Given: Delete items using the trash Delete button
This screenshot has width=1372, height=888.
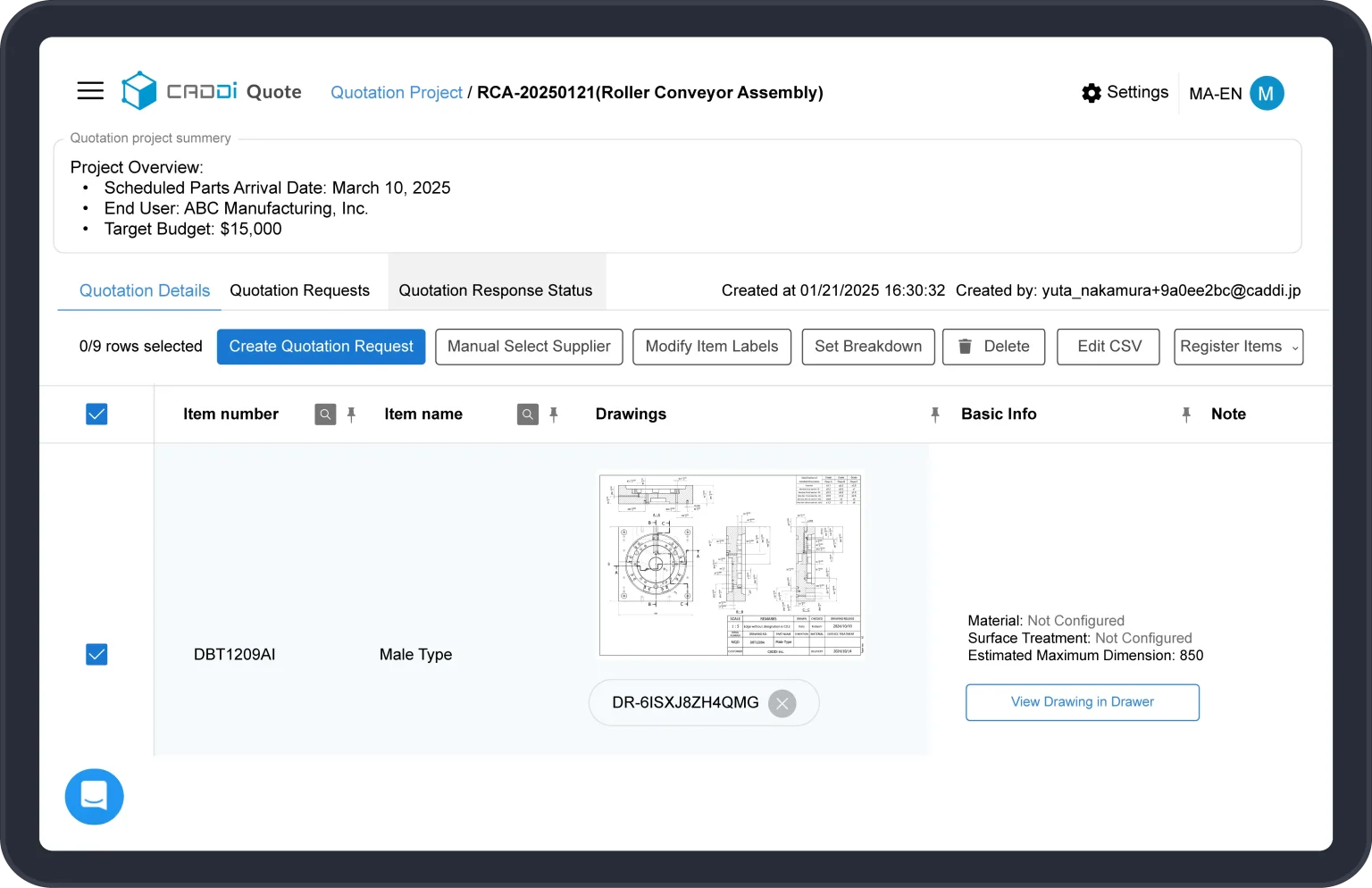Looking at the screenshot, I should 992,347.
